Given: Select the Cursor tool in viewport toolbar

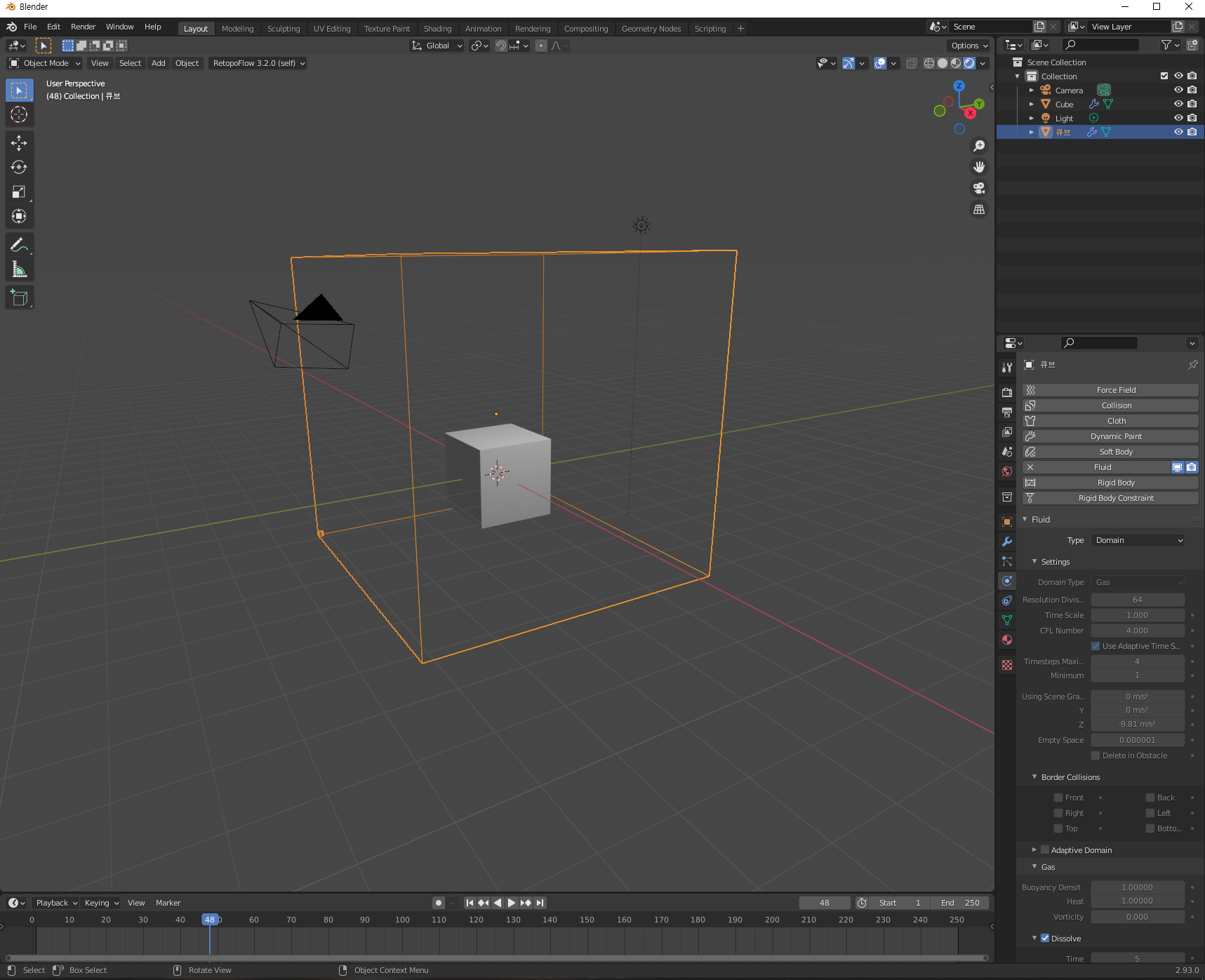Looking at the screenshot, I should tap(19, 114).
